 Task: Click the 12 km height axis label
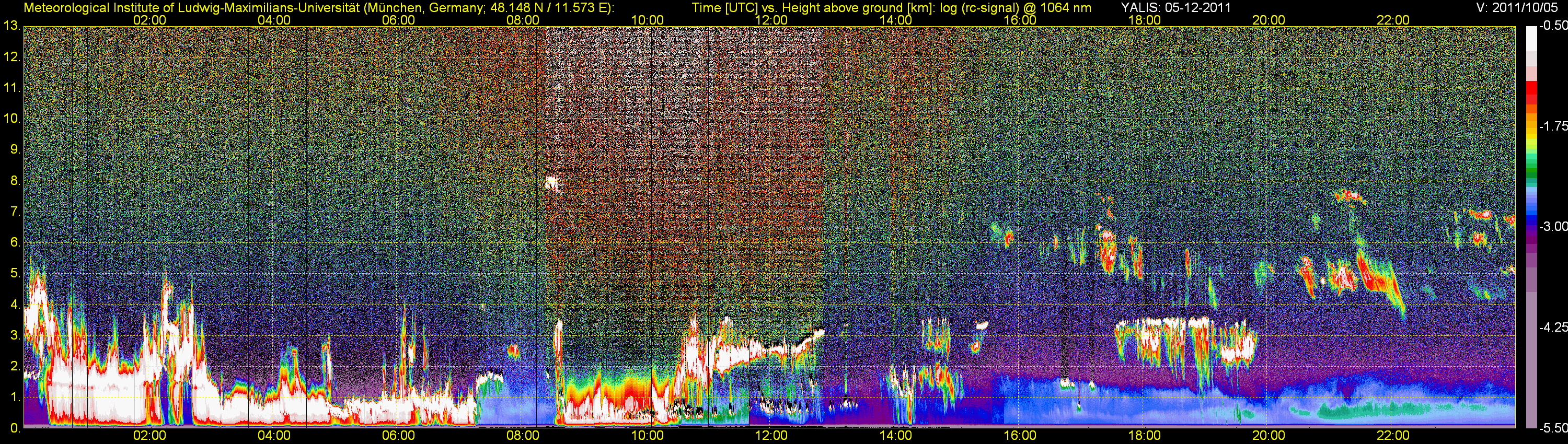[11, 57]
